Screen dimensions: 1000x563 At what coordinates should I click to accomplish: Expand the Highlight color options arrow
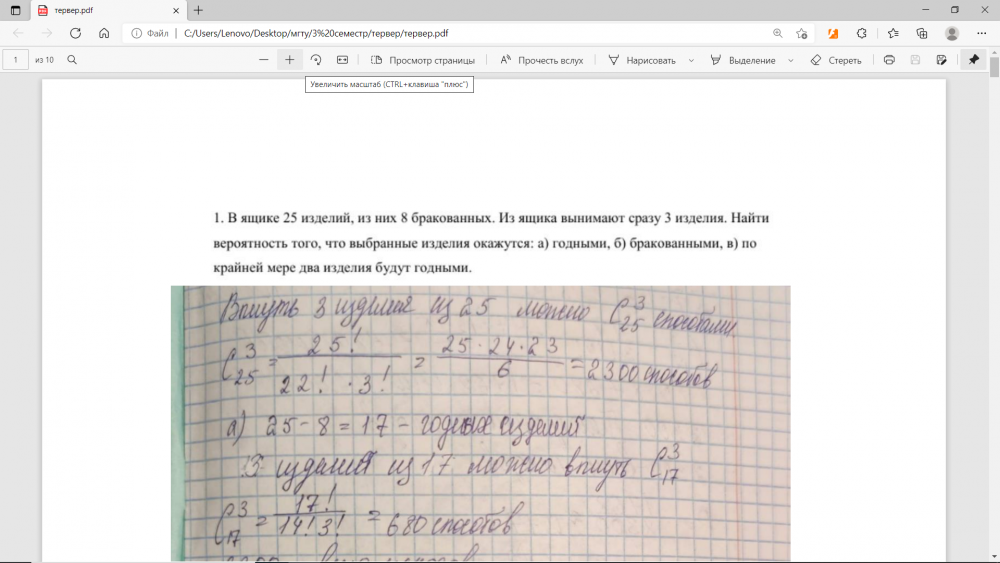(x=791, y=60)
